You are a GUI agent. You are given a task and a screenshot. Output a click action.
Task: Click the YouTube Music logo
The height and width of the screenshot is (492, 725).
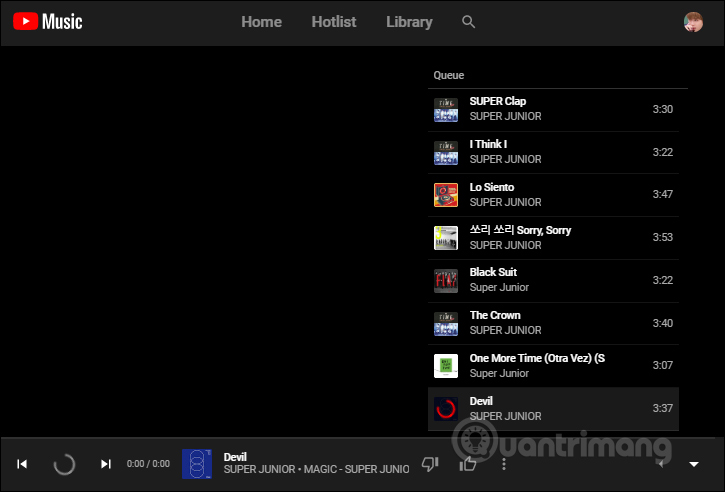[x=48, y=21]
